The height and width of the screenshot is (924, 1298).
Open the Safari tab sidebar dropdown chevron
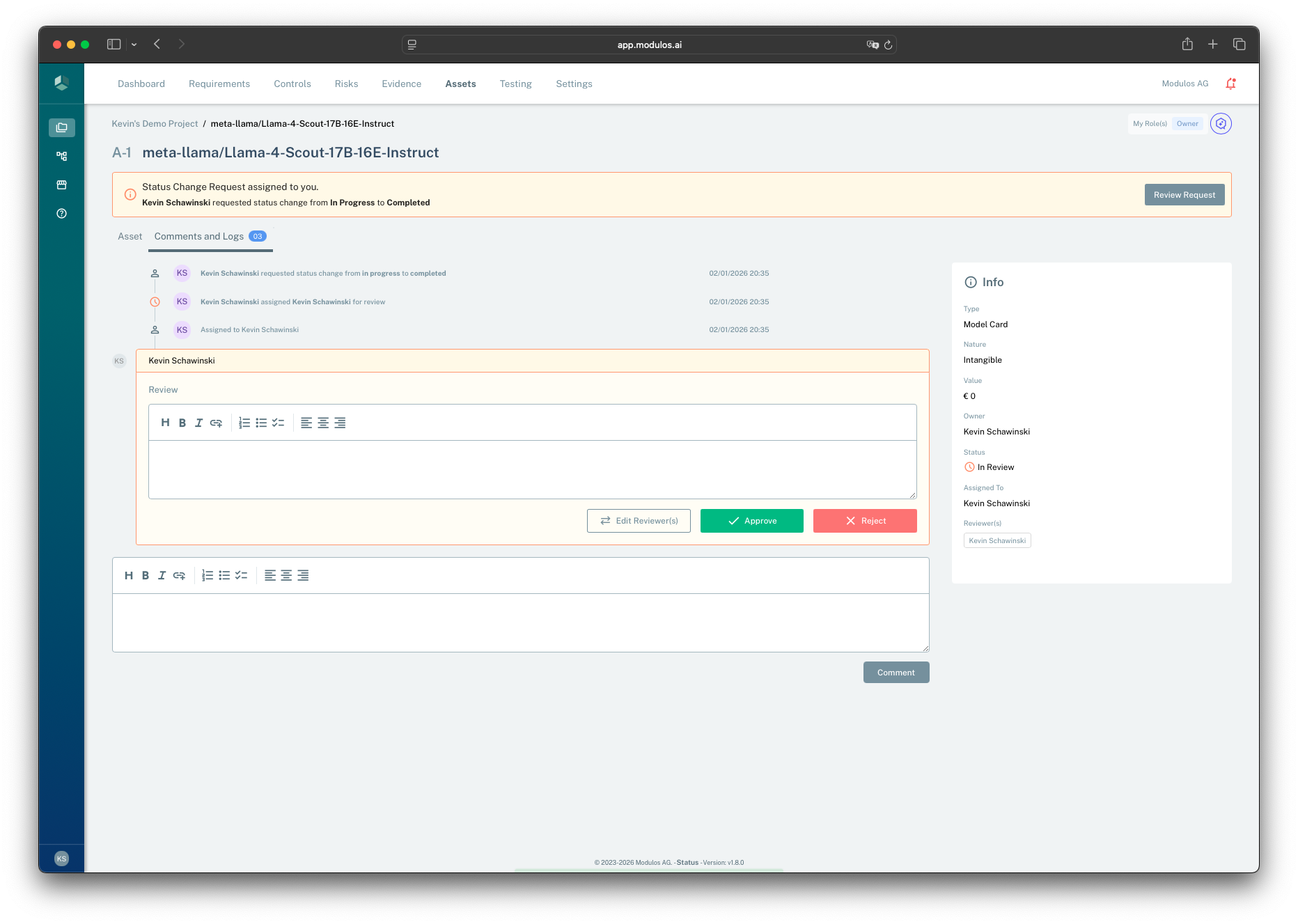coord(134,44)
